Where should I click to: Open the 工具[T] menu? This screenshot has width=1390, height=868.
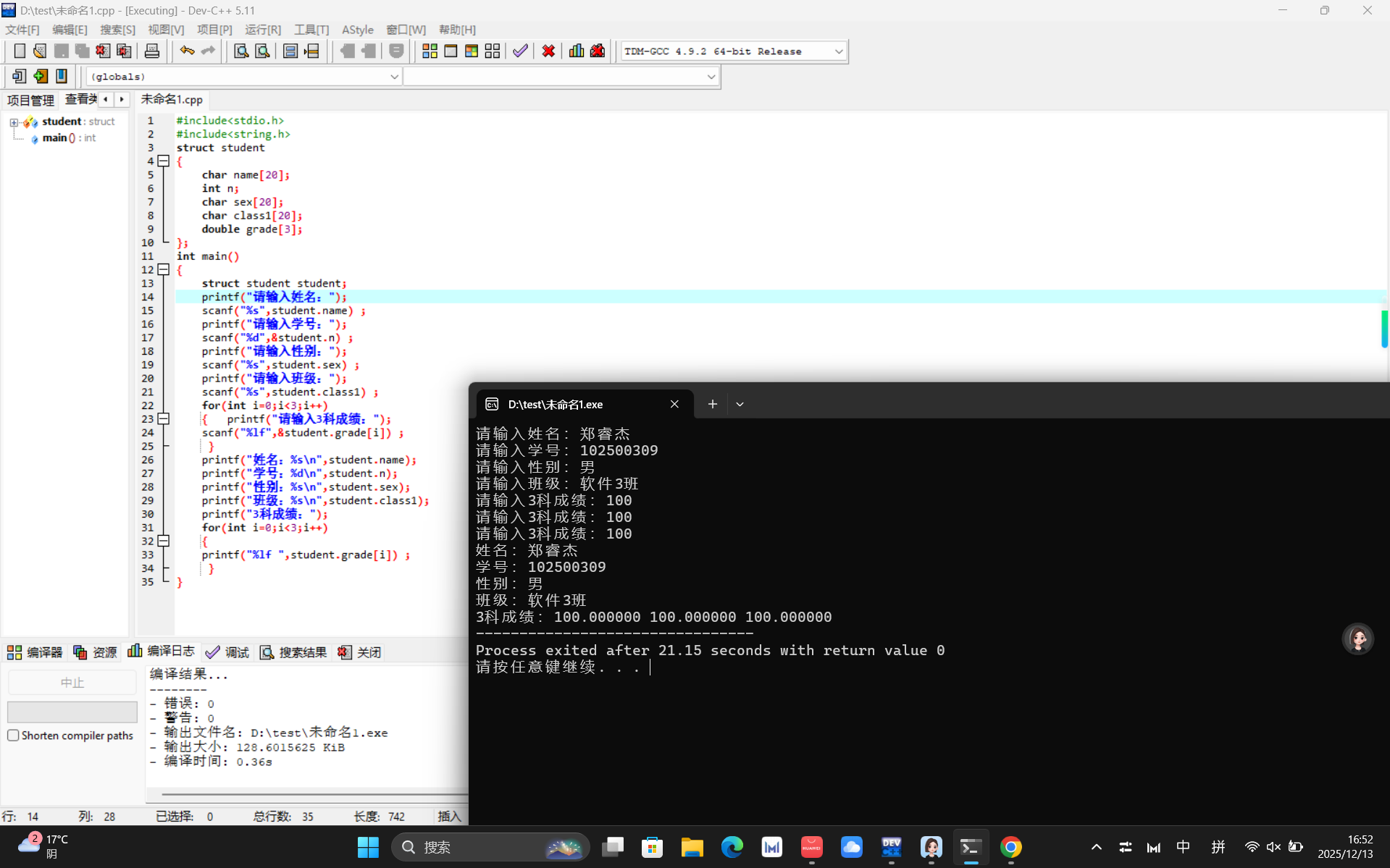point(311,30)
